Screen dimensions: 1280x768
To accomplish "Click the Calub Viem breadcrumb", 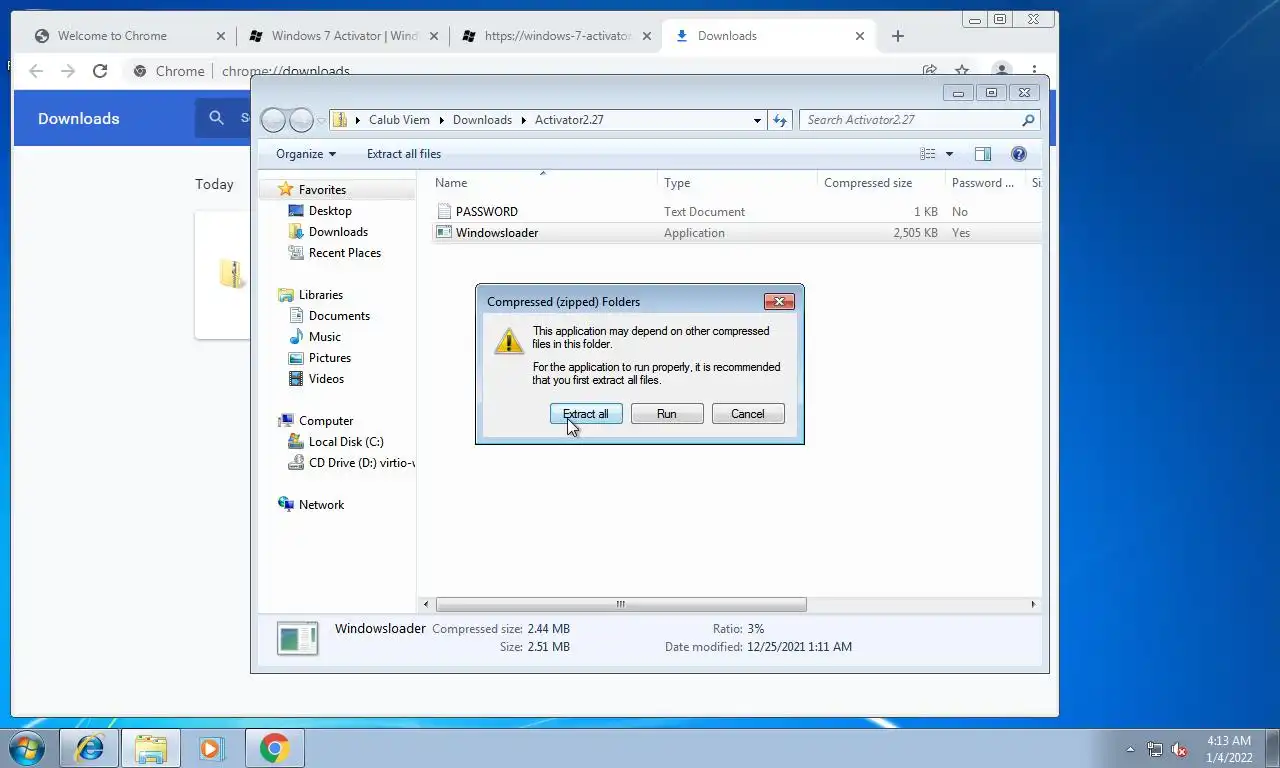I will coord(399,120).
